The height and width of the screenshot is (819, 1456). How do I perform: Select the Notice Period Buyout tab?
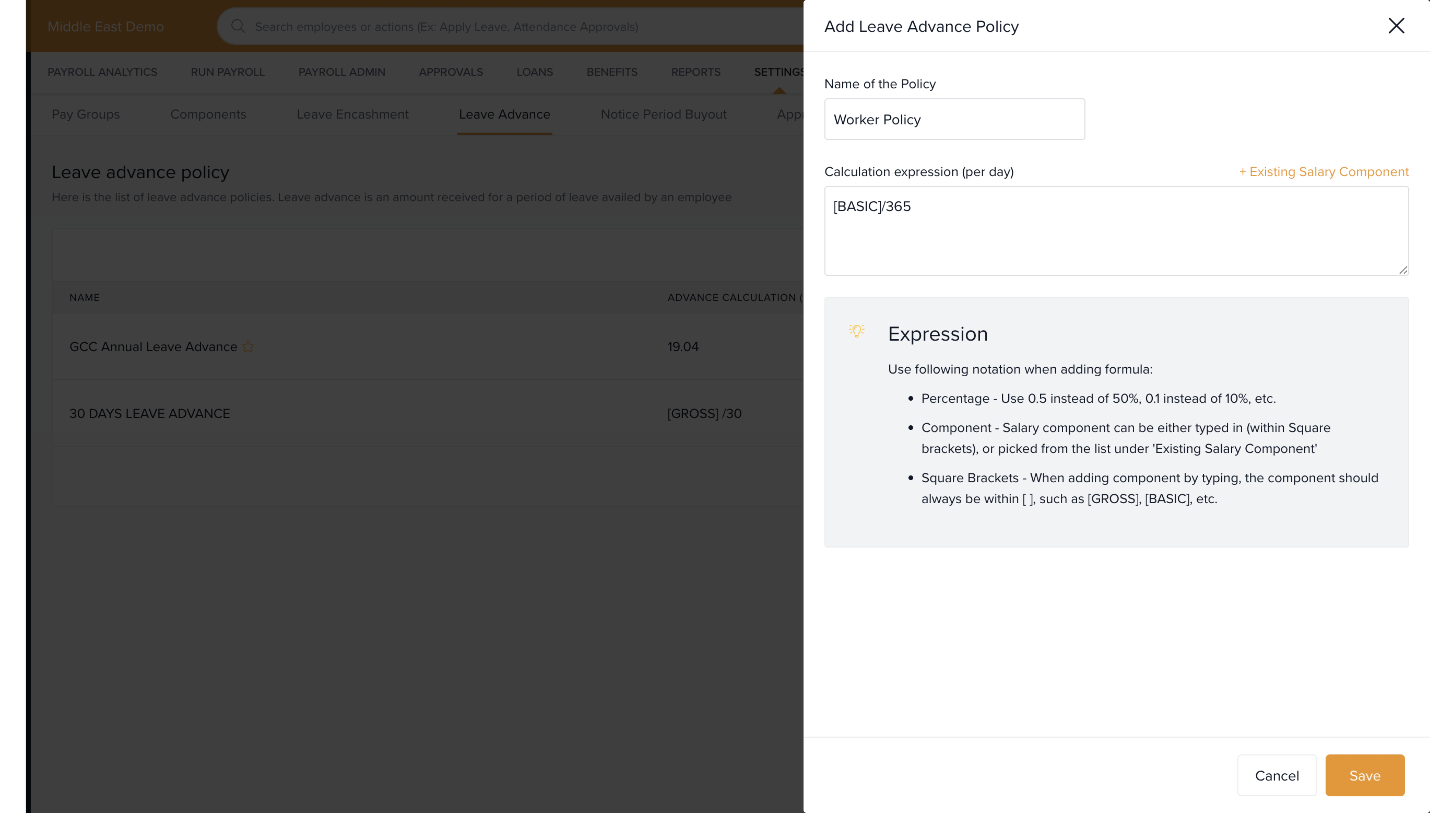[663, 114]
